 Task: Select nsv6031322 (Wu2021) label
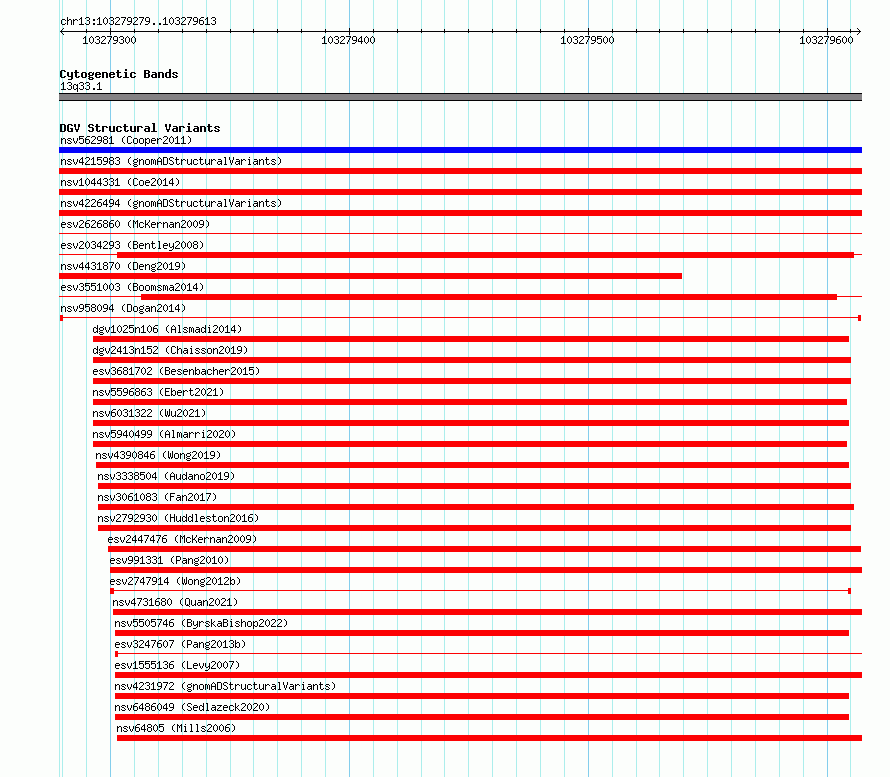point(149,413)
